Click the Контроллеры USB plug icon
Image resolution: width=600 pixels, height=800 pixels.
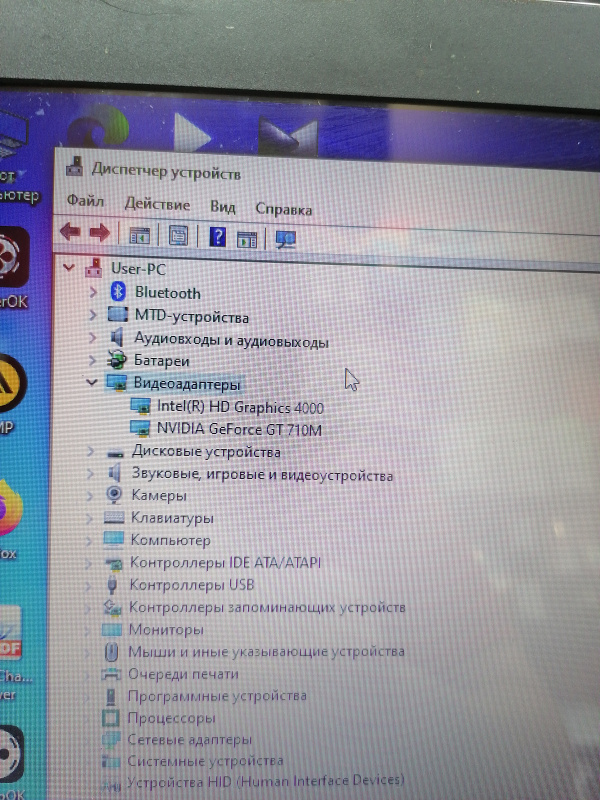click(x=113, y=584)
